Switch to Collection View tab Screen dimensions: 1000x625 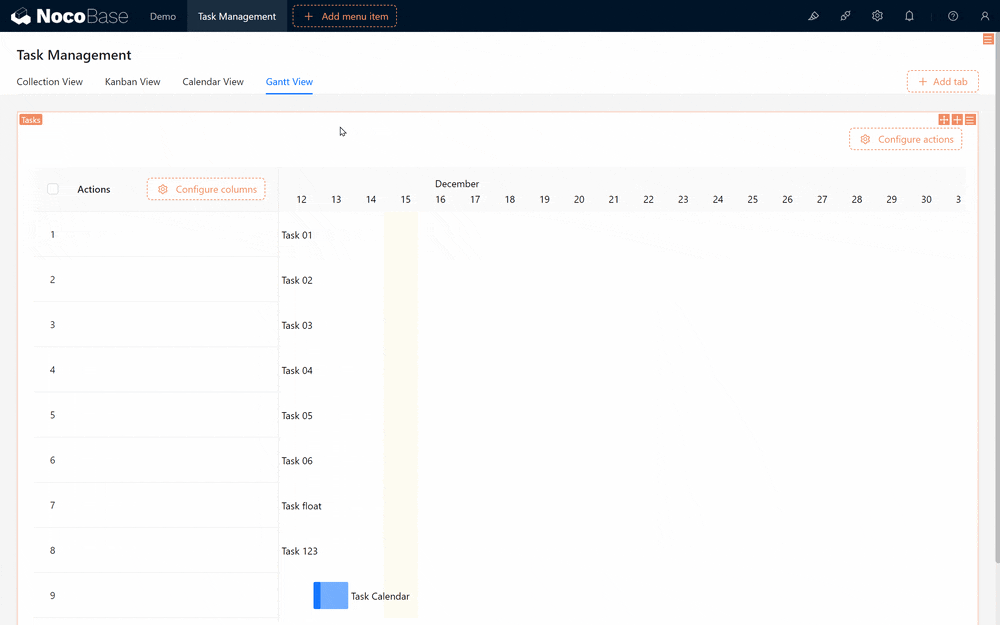(50, 82)
